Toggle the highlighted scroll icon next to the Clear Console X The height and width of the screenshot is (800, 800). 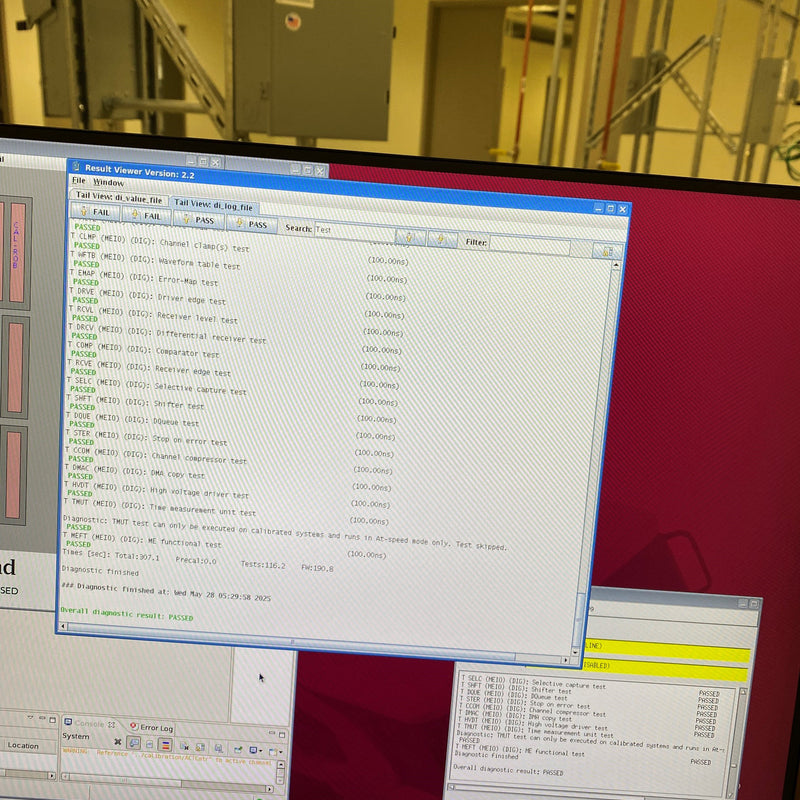pos(134,742)
